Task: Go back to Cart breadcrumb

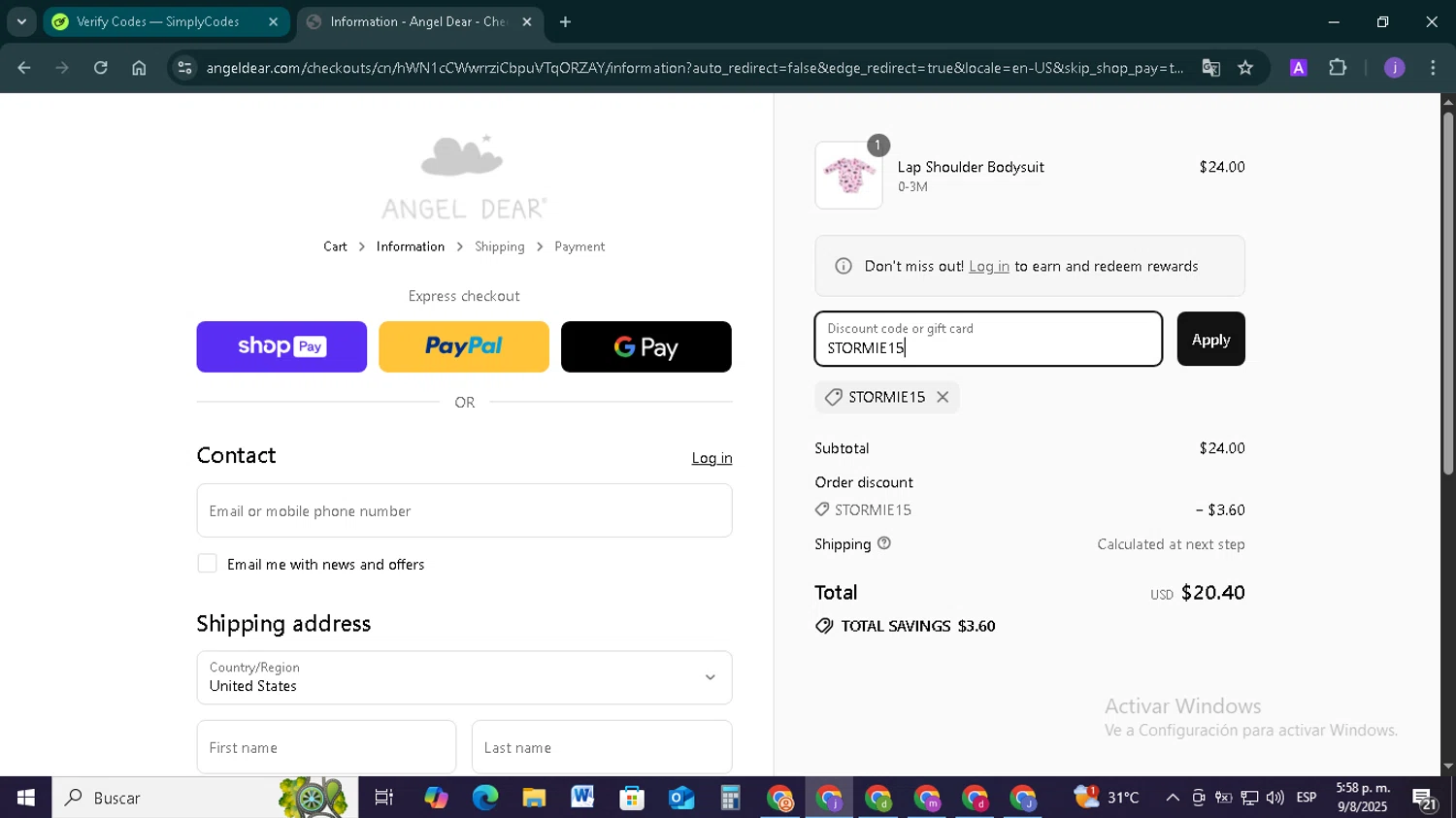Action: click(x=335, y=246)
